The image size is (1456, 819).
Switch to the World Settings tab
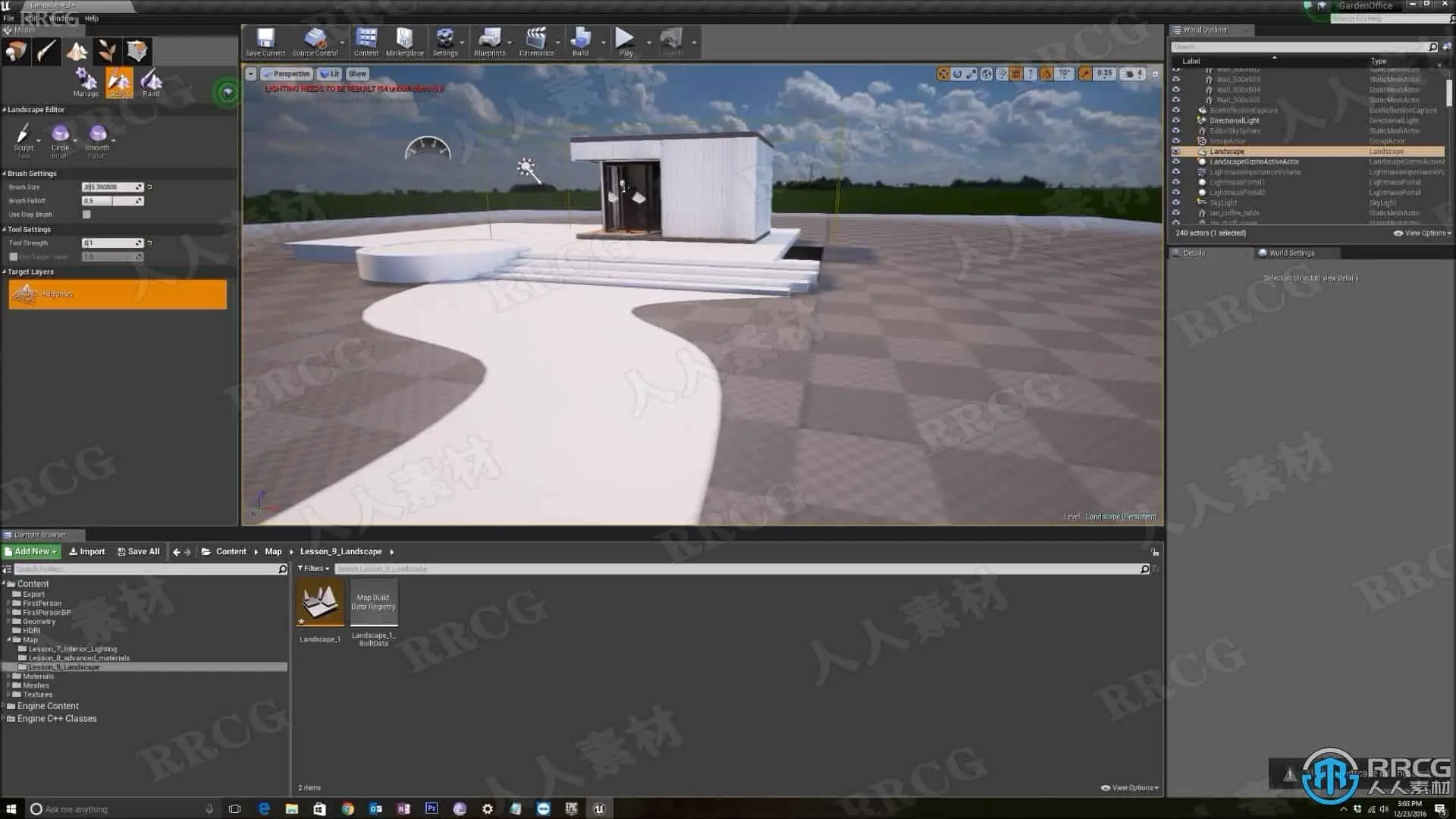[x=1291, y=253]
